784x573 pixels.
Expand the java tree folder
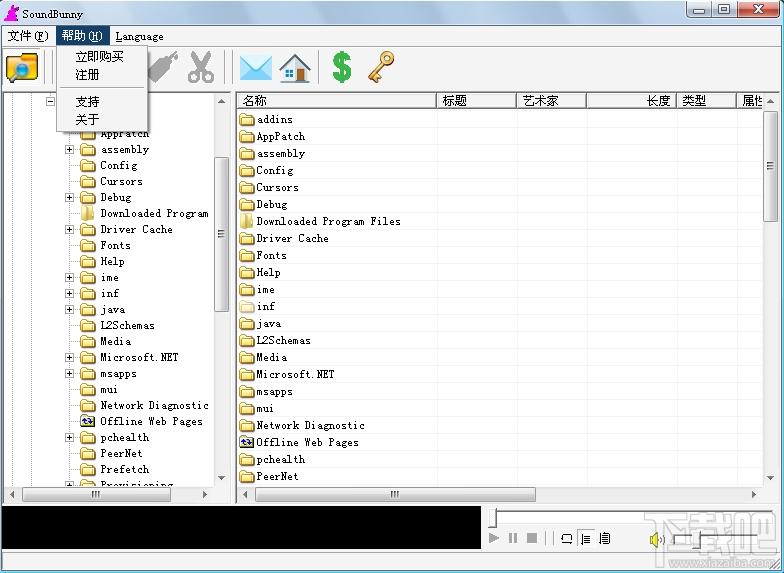tap(70, 310)
